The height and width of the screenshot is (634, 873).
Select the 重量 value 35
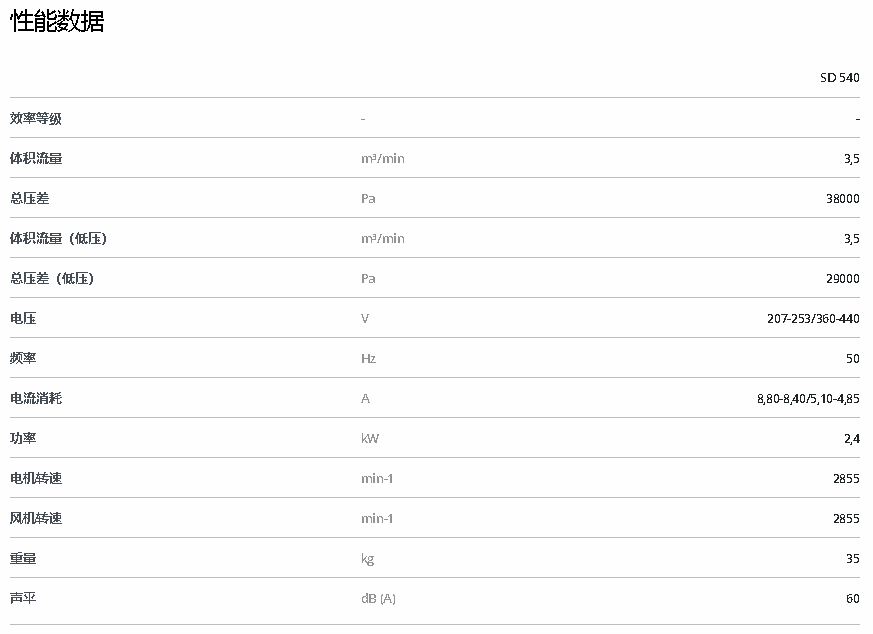coord(852,559)
